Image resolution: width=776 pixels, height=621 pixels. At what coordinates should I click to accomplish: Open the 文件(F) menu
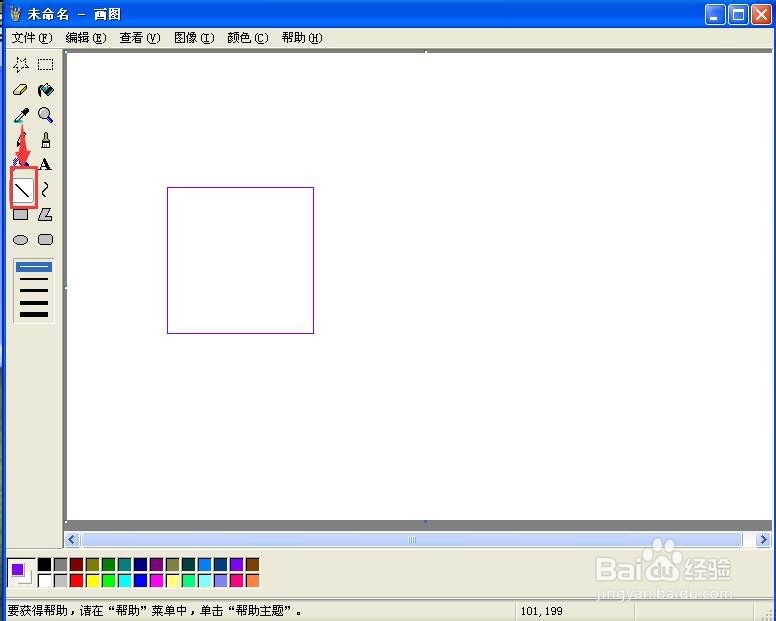click(x=32, y=38)
